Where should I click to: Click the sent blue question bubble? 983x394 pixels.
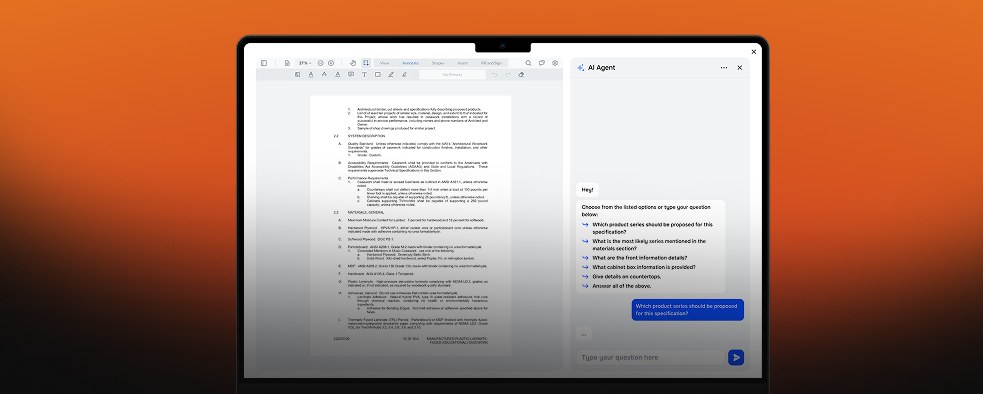click(x=688, y=310)
